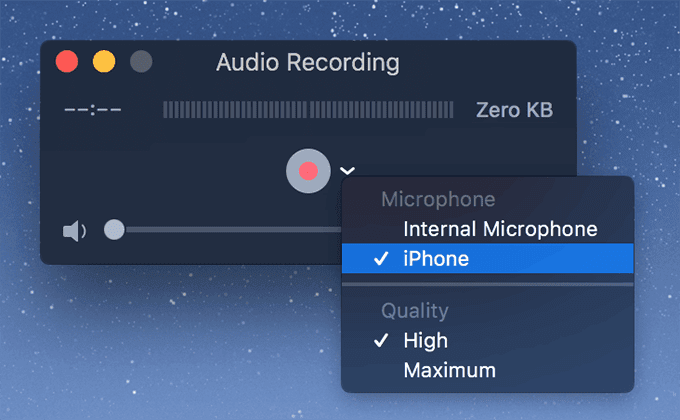Set recording quality to High

click(487, 341)
